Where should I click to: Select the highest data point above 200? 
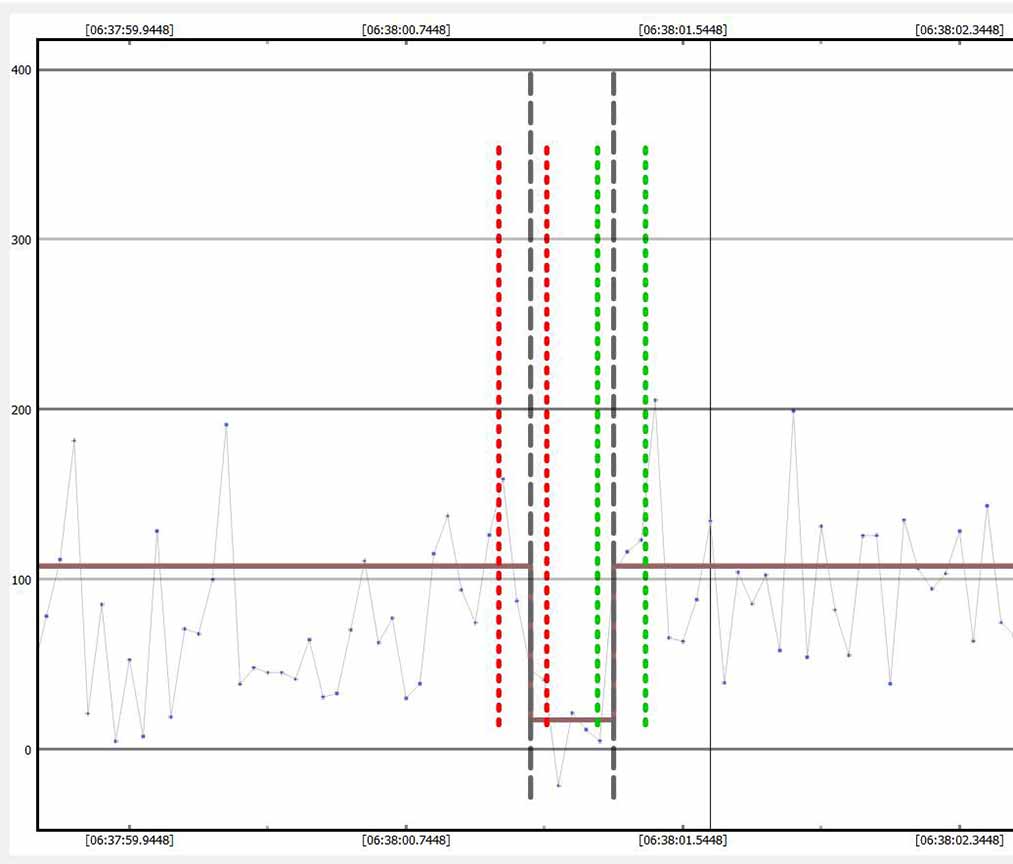click(x=655, y=400)
